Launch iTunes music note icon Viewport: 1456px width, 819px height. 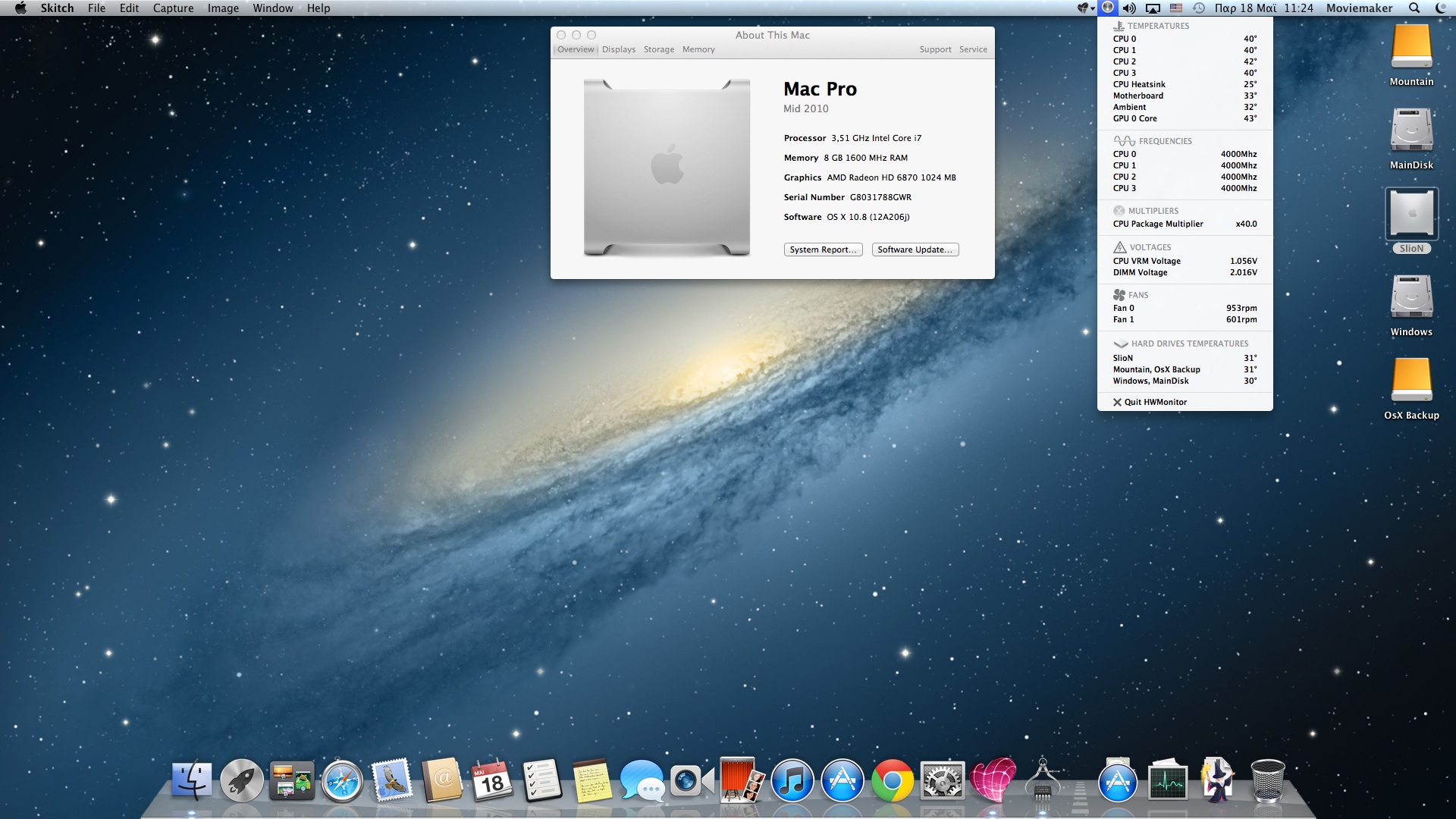point(792,780)
